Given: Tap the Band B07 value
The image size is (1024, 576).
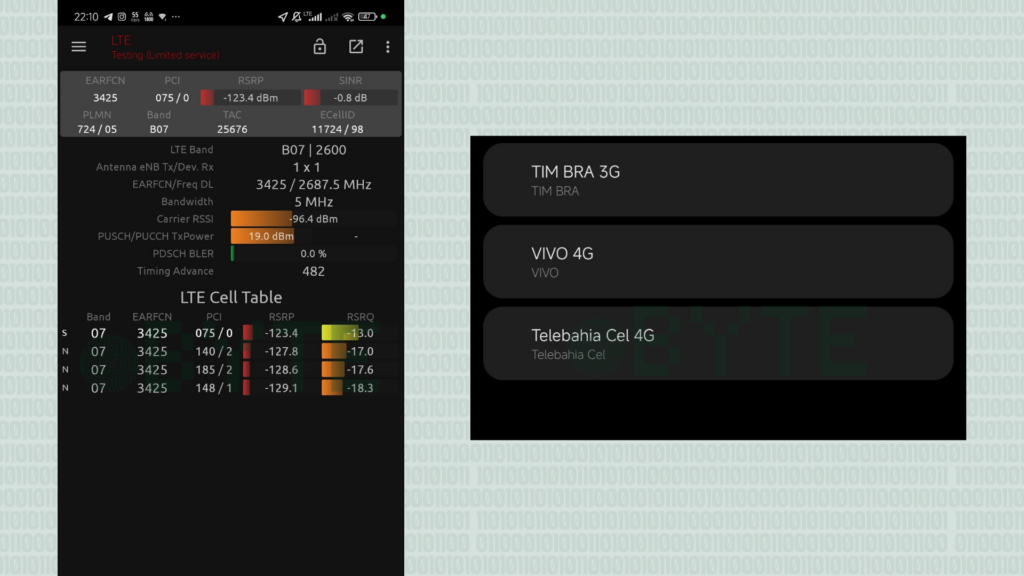Looking at the screenshot, I should 159,129.
